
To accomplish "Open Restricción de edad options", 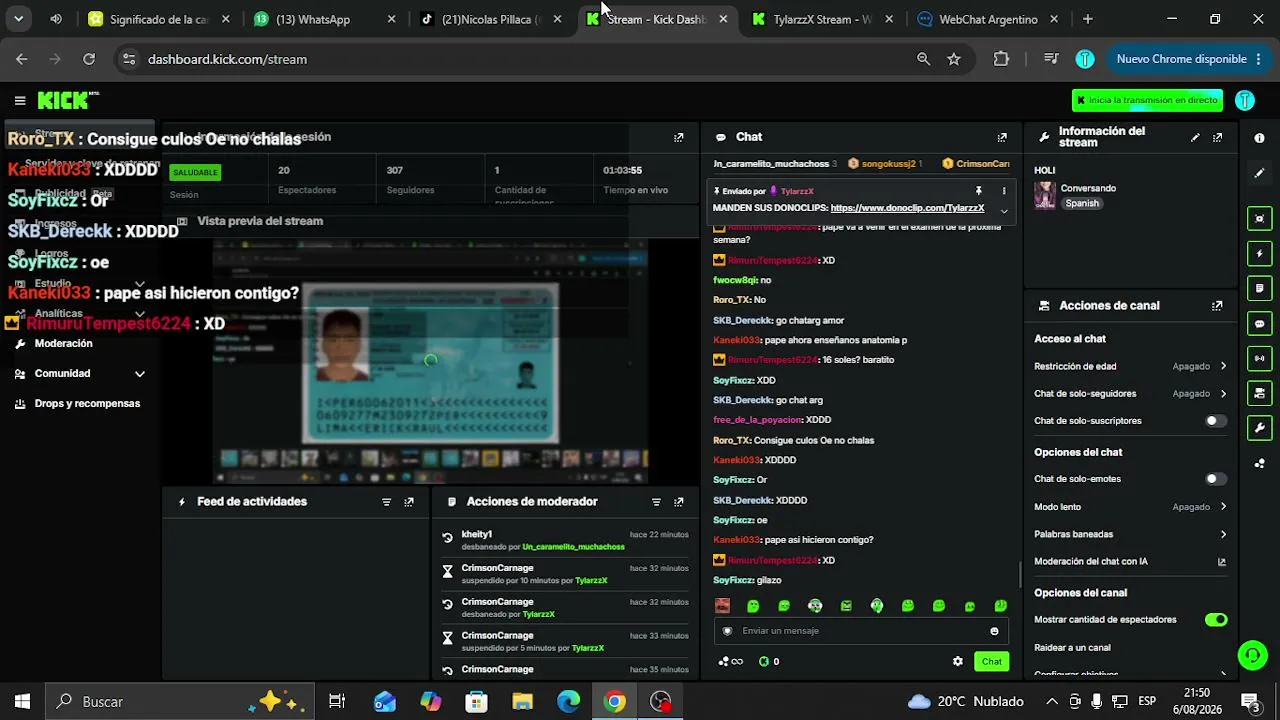I will click(1130, 366).
